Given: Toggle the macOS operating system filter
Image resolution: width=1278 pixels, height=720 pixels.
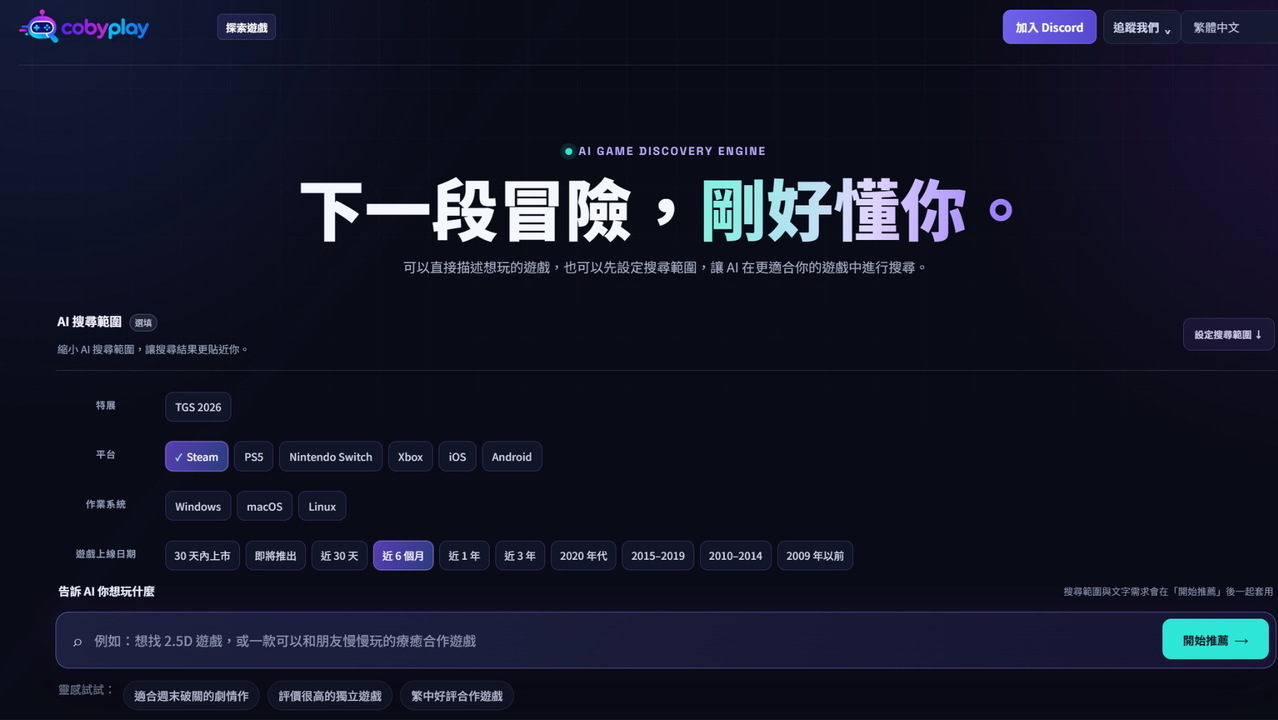Looking at the screenshot, I should click(x=265, y=506).
